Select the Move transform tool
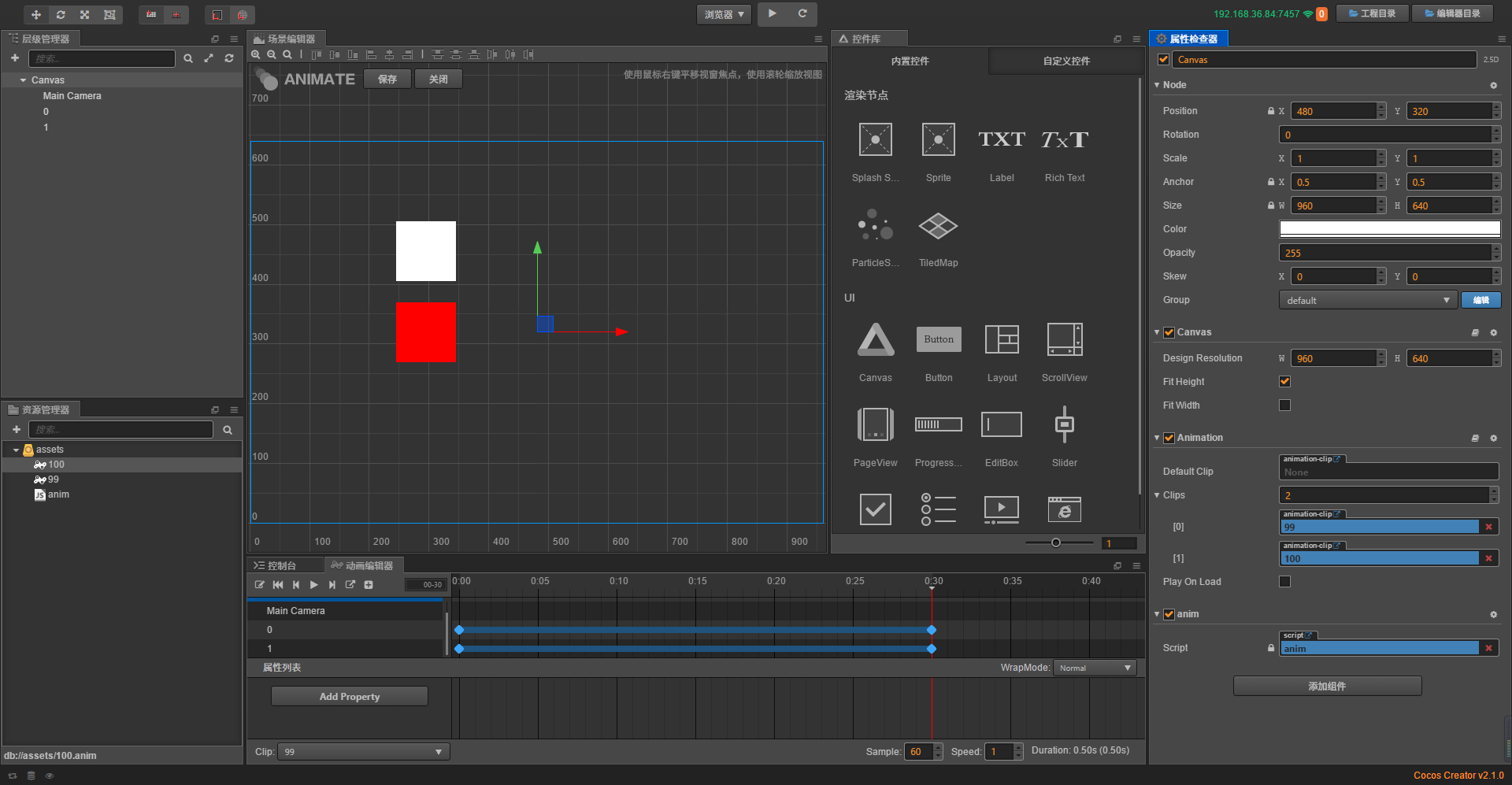 (36, 15)
